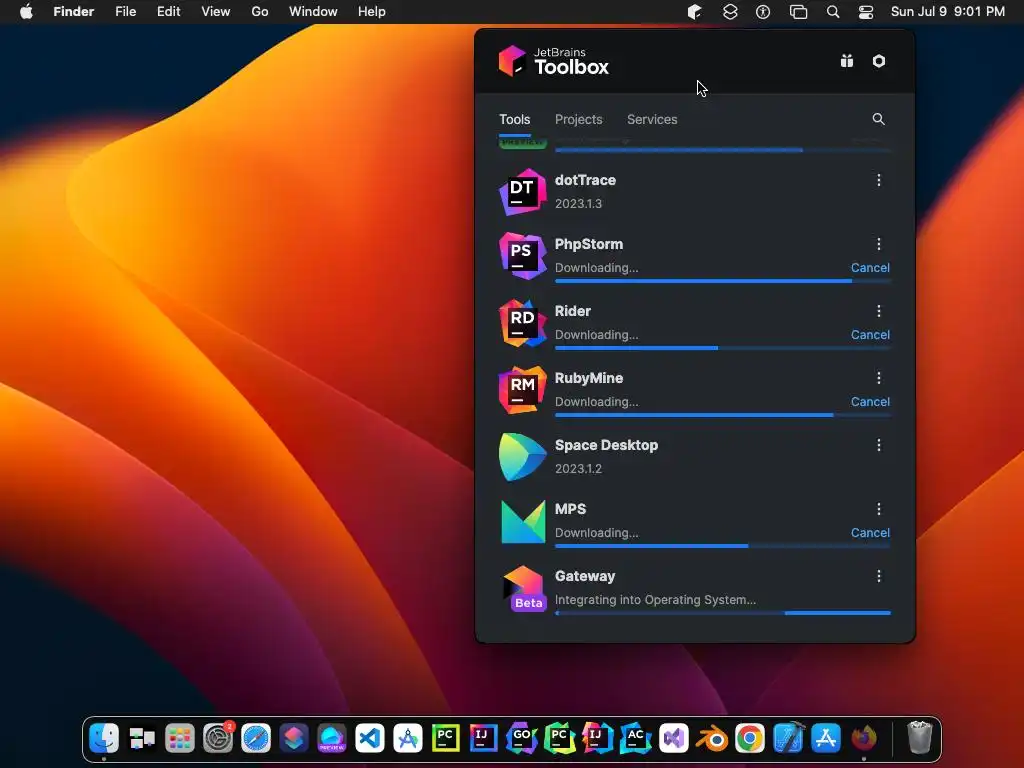Open search with the magnifier in Toolbox
The image size is (1024, 768).
(878, 119)
